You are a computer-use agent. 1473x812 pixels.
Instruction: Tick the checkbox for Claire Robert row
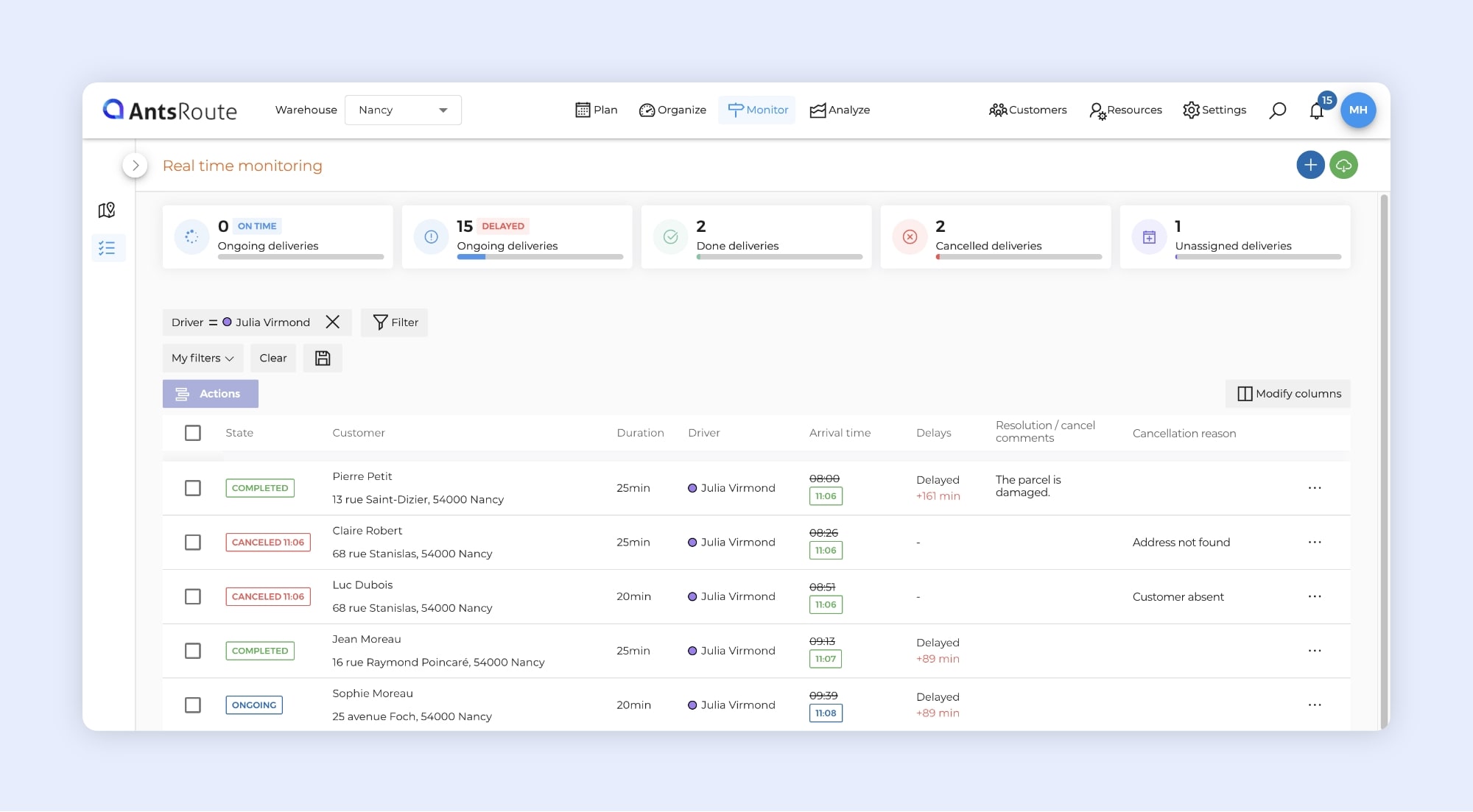[193, 543]
